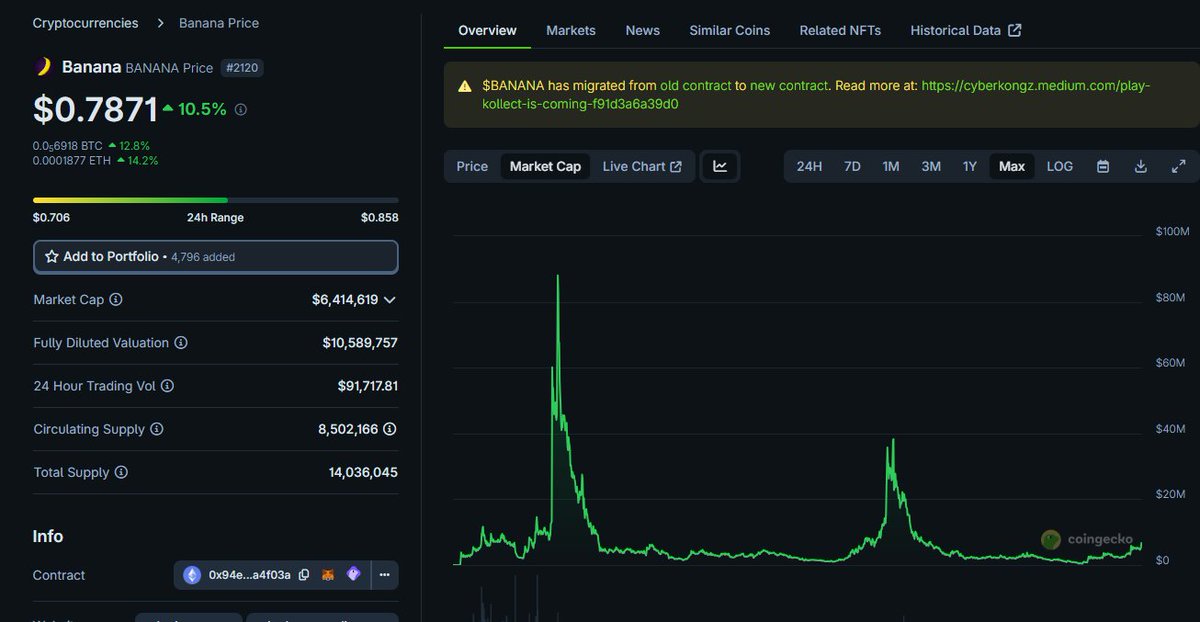Click the Info section heading
The width and height of the screenshot is (1200, 622).
coord(48,536)
